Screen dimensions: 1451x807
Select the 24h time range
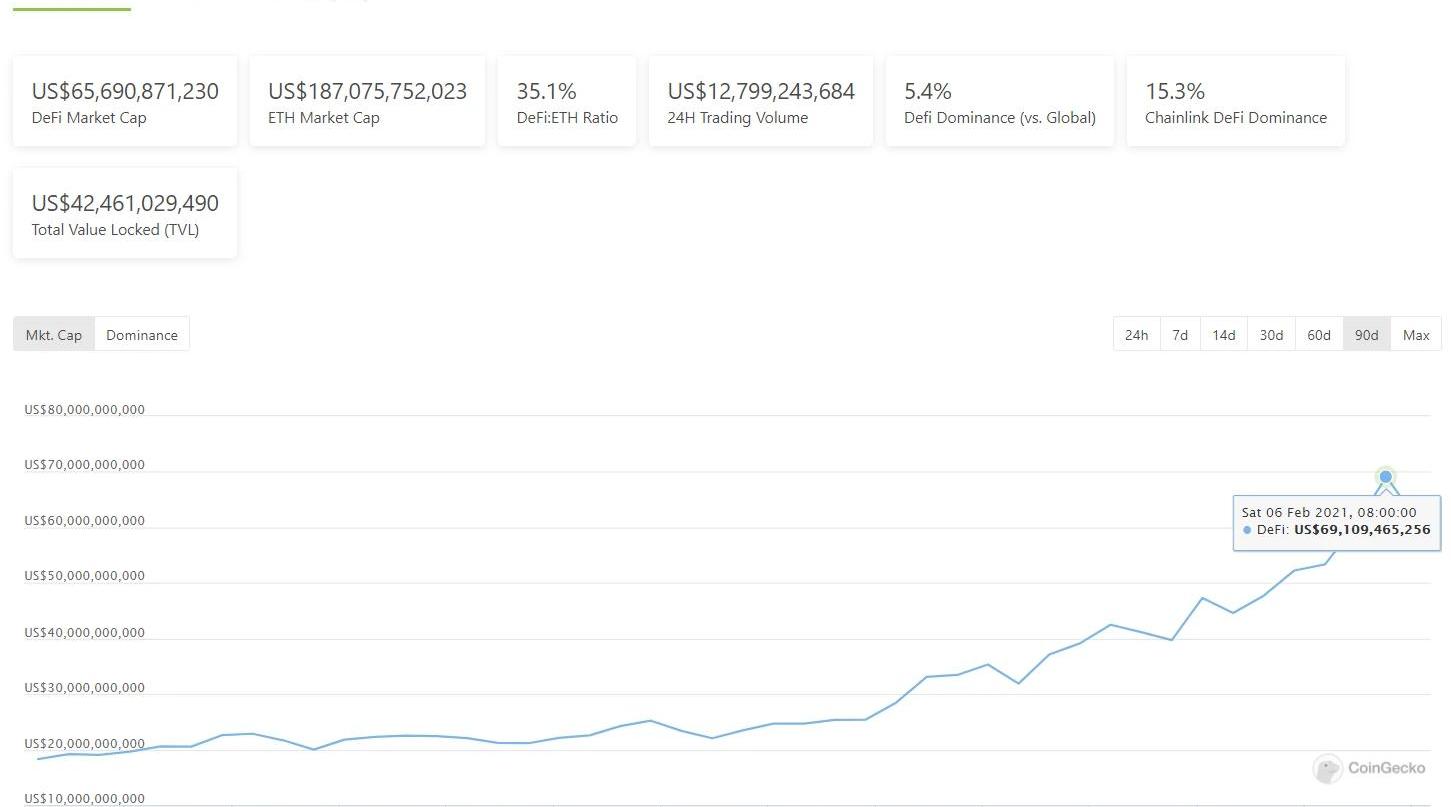(1136, 335)
